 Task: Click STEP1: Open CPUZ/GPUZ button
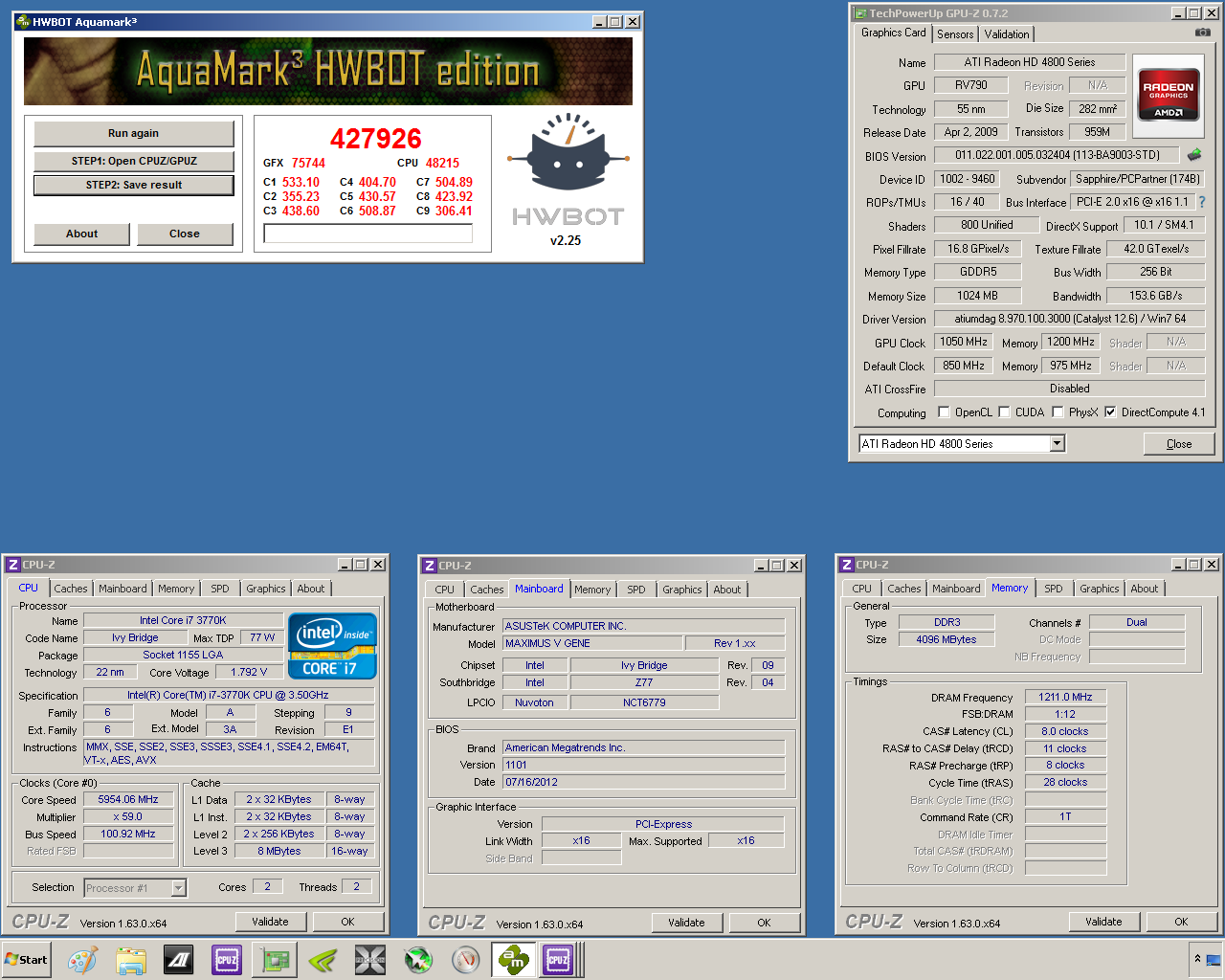pos(134,161)
